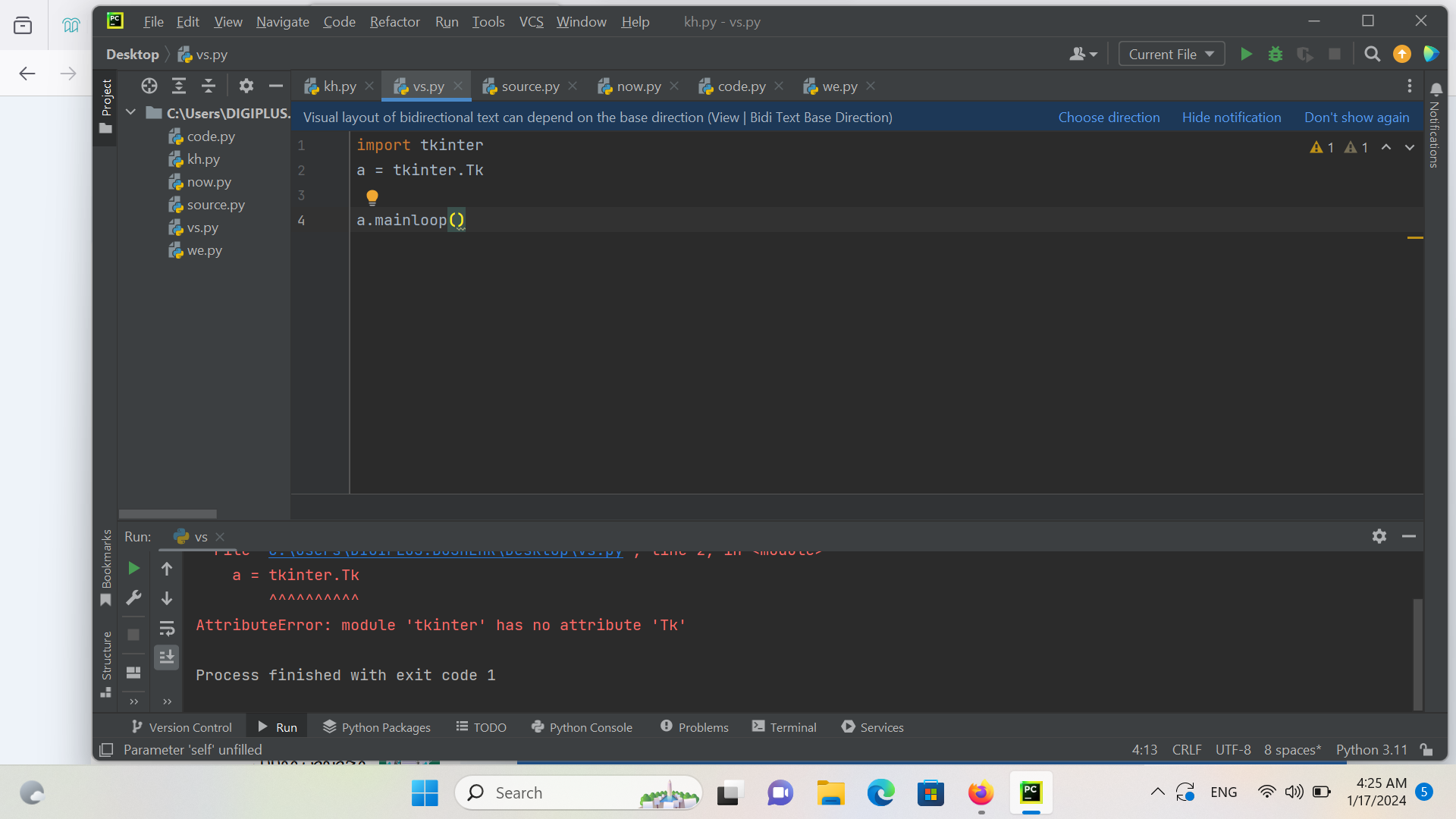This screenshot has width=1456, height=819.
Task: Click the green Run button in toolbar
Action: [x=1246, y=54]
